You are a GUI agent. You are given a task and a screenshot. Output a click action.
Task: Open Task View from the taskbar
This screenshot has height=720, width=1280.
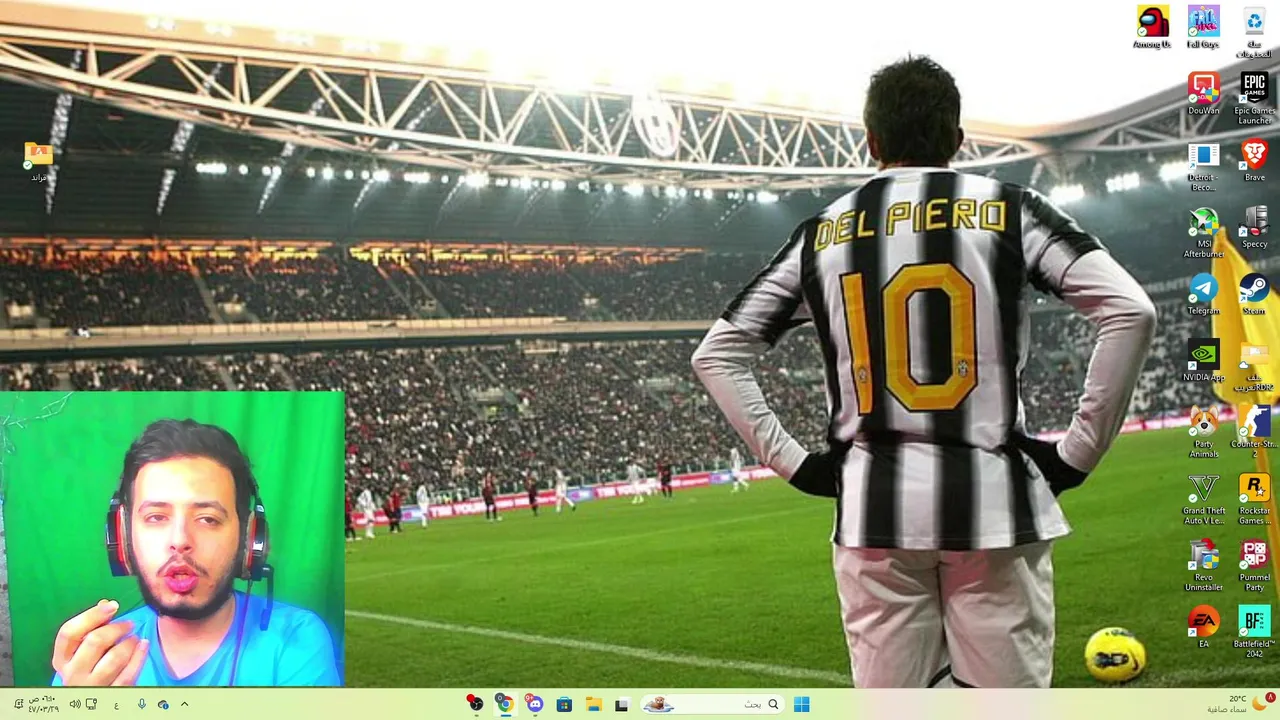(621, 704)
